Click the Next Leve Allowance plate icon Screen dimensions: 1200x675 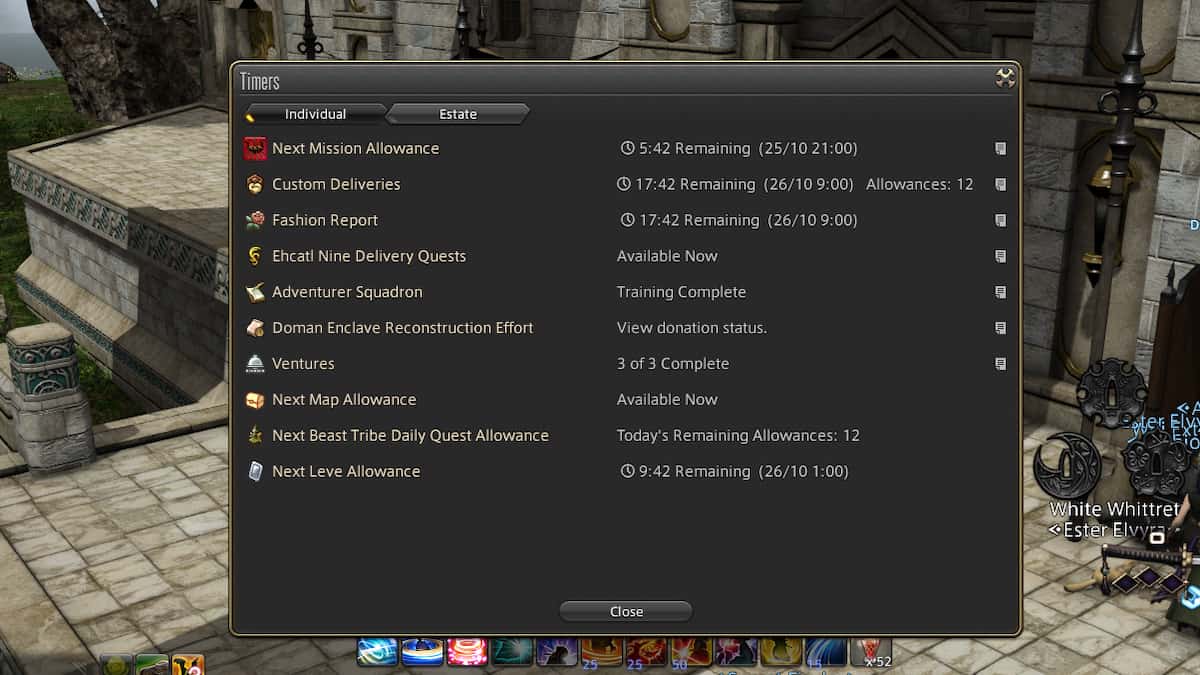[255, 470]
